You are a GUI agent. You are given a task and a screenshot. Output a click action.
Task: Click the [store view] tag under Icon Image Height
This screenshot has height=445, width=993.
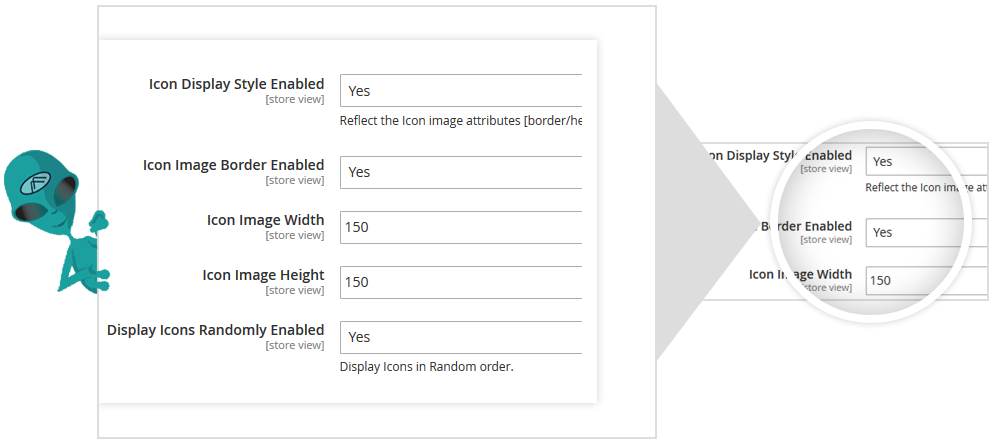tap(294, 290)
